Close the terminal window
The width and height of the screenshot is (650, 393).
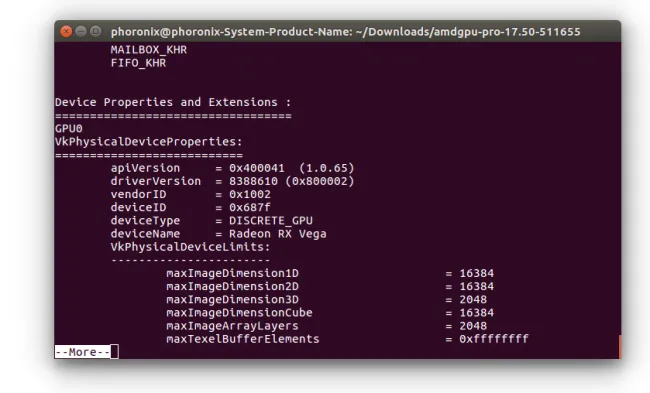[66, 32]
